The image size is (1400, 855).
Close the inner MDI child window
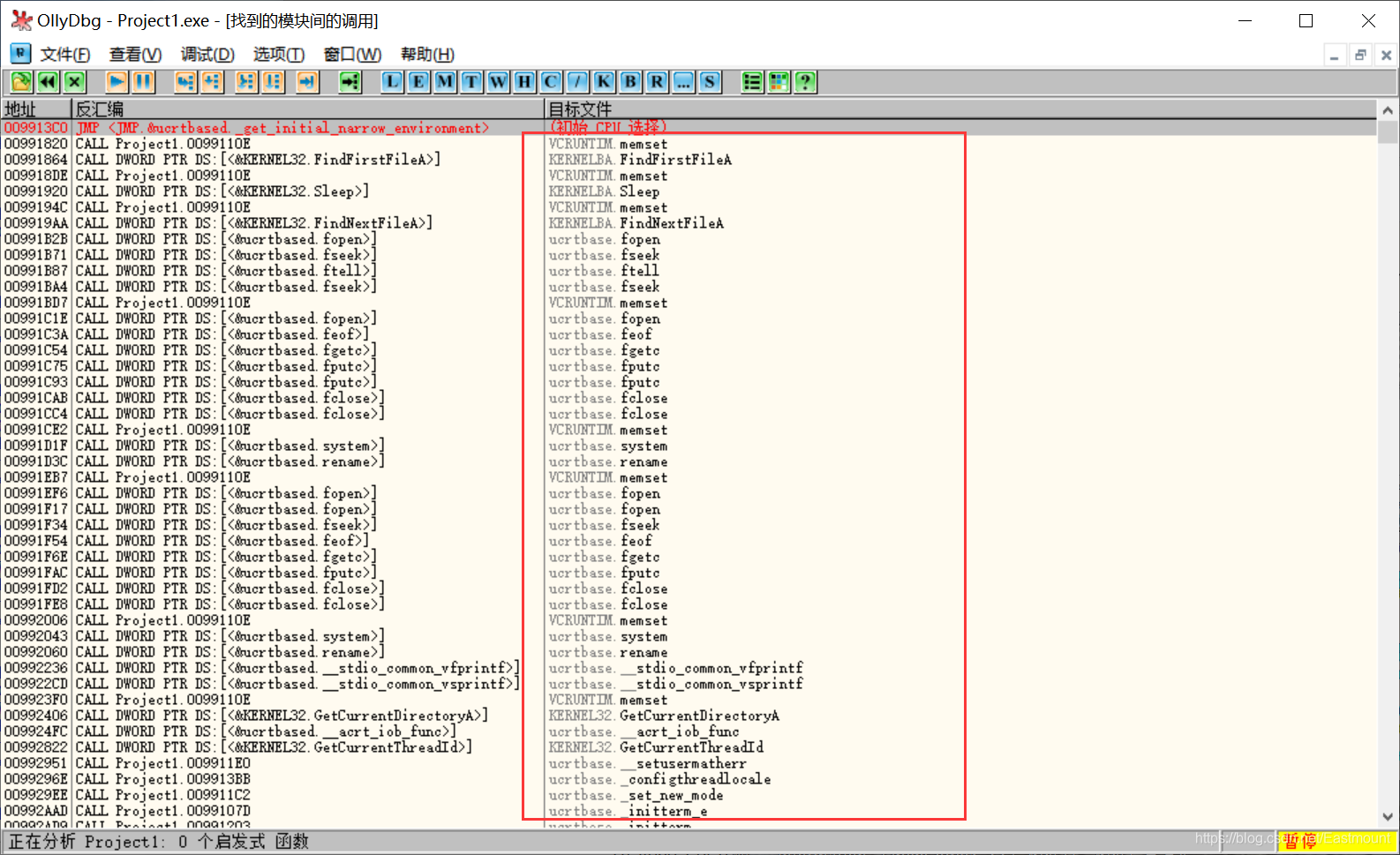1386,56
